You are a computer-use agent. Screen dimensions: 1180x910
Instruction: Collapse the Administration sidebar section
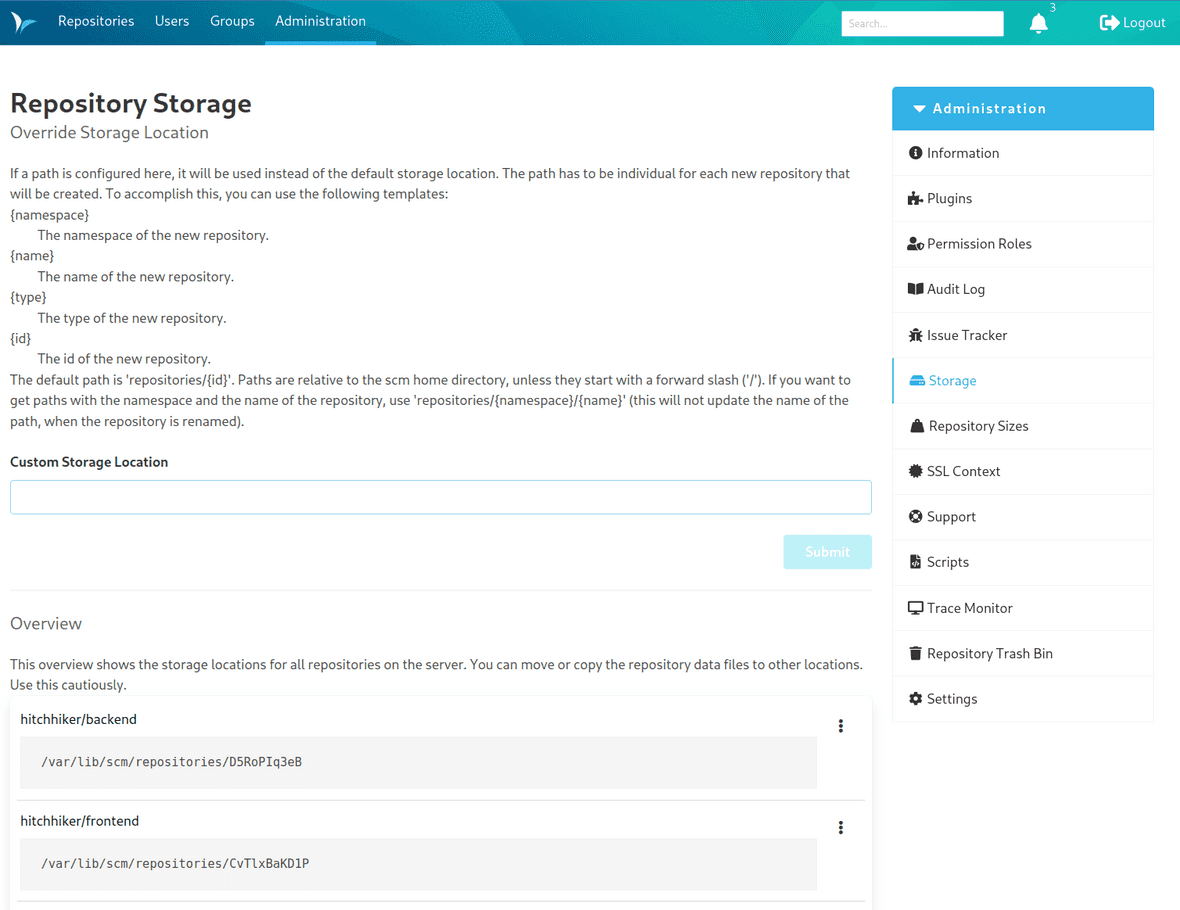point(921,108)
